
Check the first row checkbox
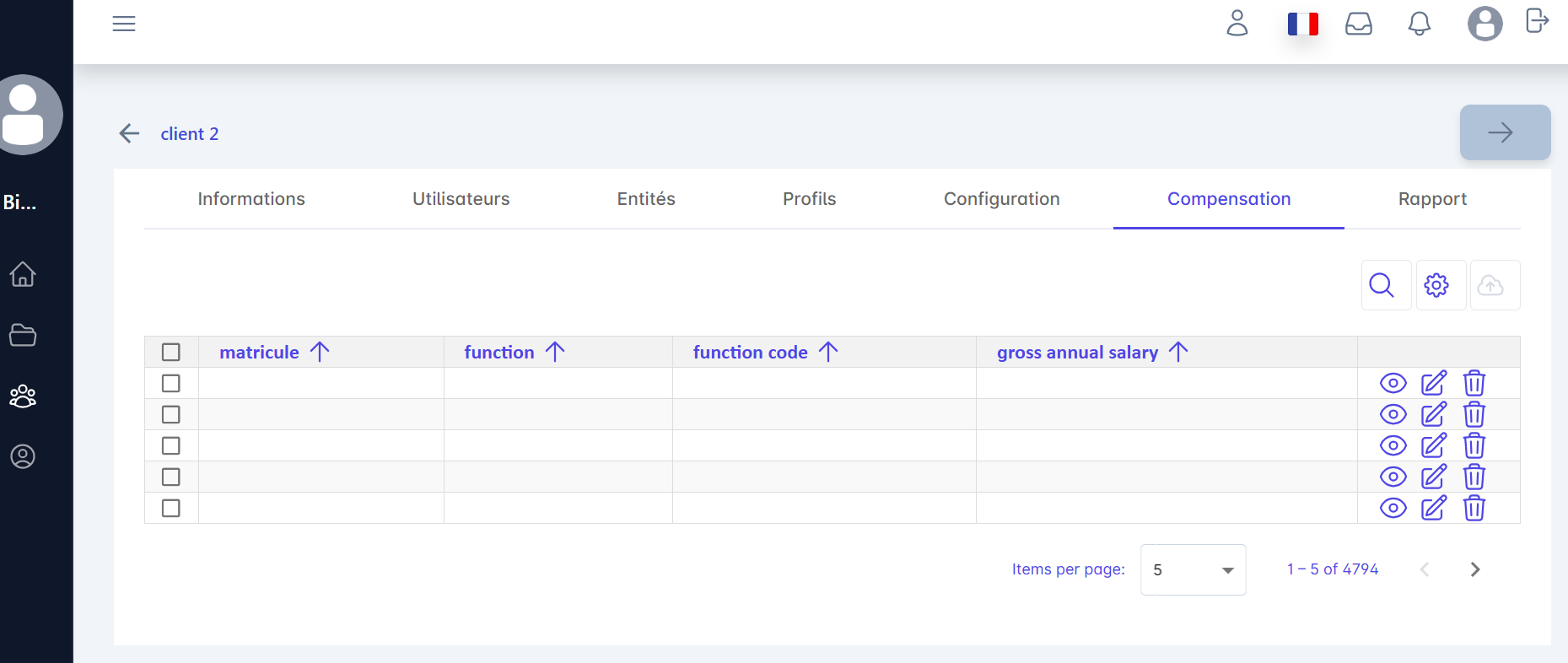(x=171, y=383)
